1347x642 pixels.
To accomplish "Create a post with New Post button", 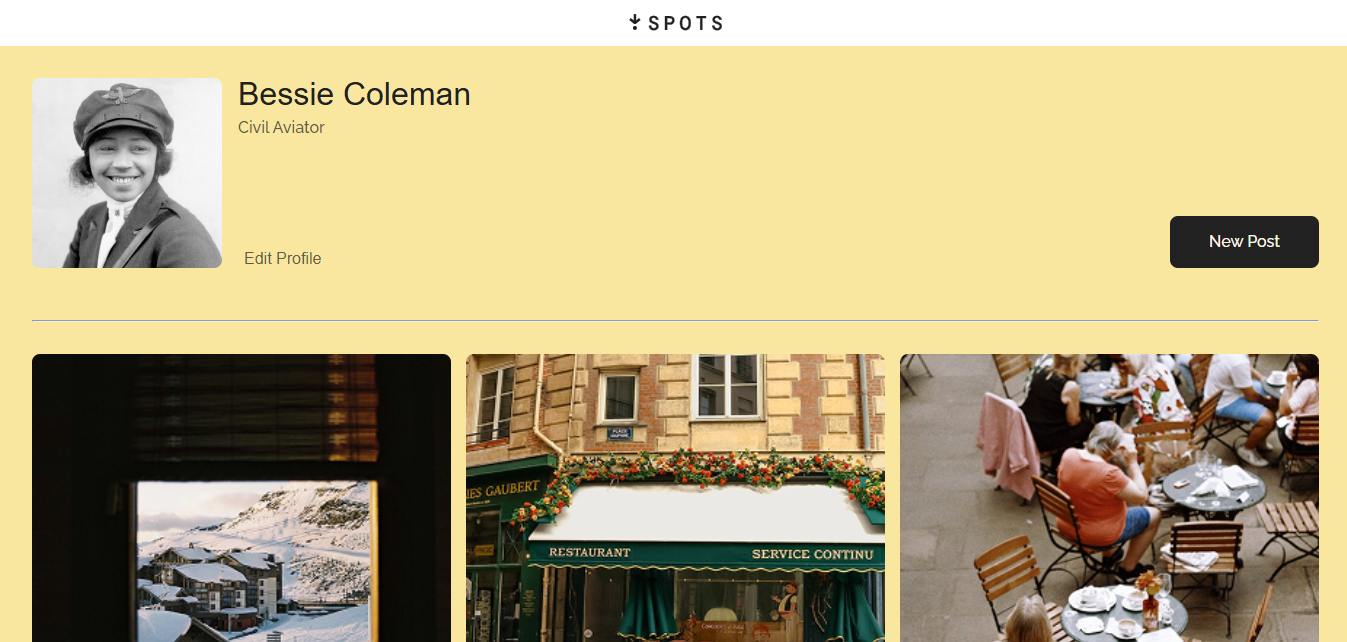I will [x=1244, y=242].
